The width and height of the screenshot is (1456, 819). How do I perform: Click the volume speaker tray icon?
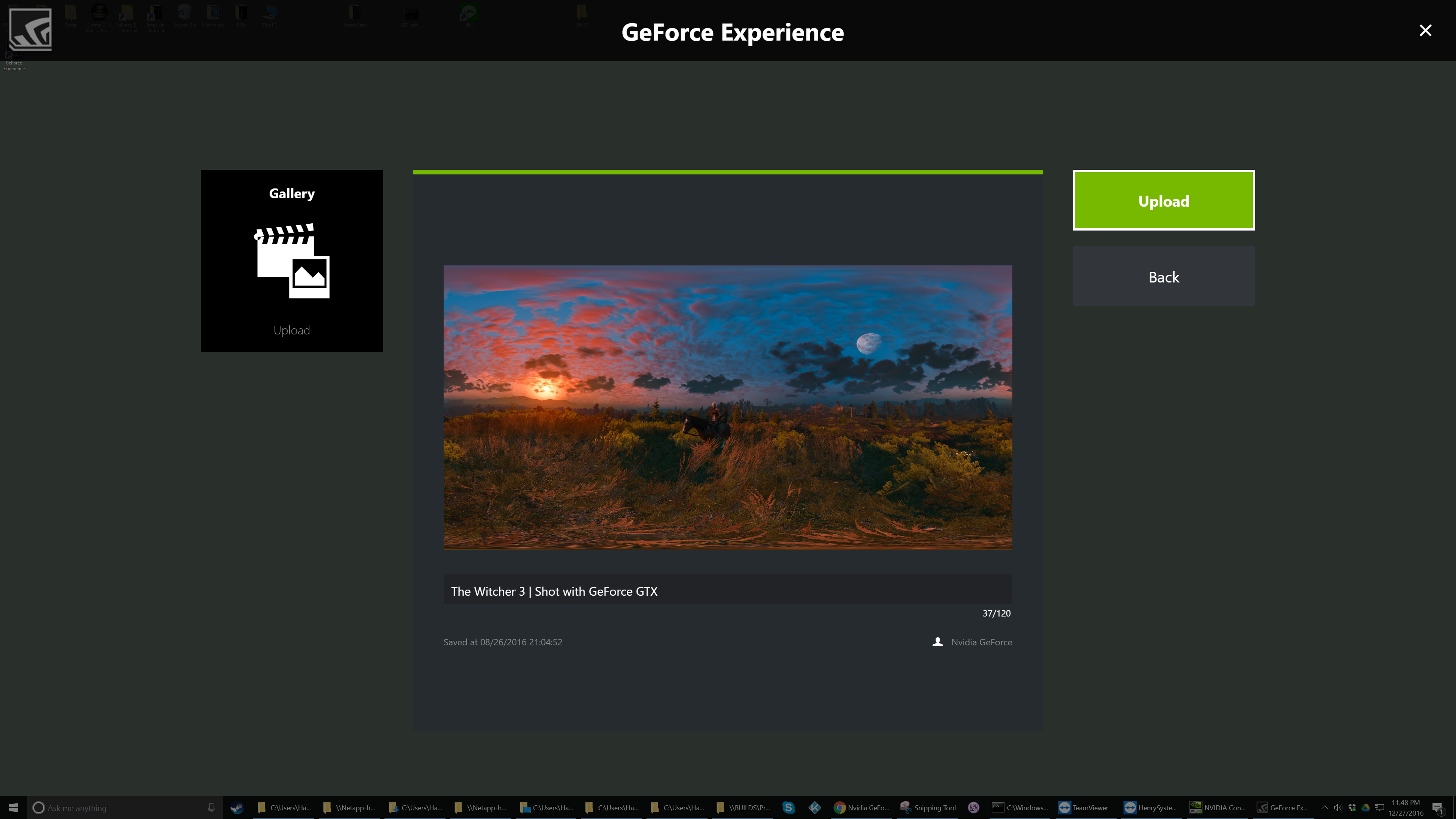pyautogui.click(x=1338, y=808)
